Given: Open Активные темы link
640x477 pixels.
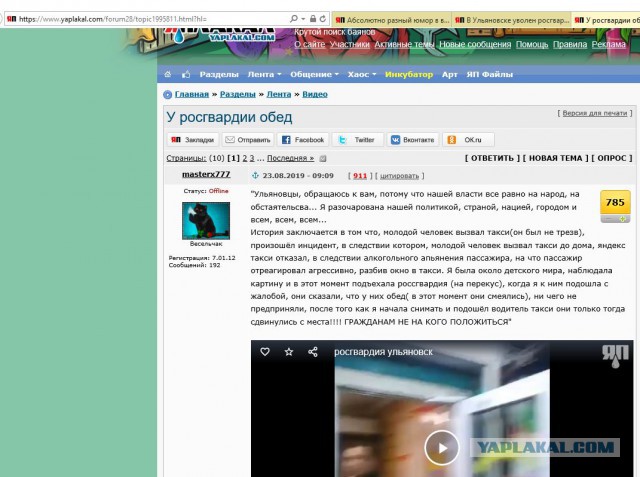Looking at the screenshot, I should [x=404, y=44].
